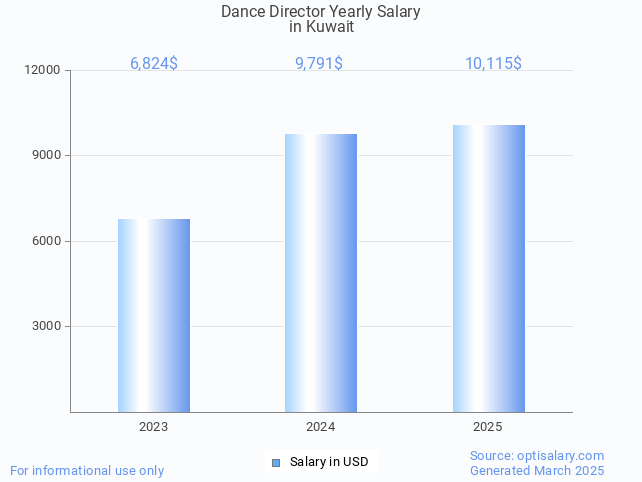This screenshot has height=482, width=642.
Task: Click the 2023 salary bar
Action: tap(154, 315)
